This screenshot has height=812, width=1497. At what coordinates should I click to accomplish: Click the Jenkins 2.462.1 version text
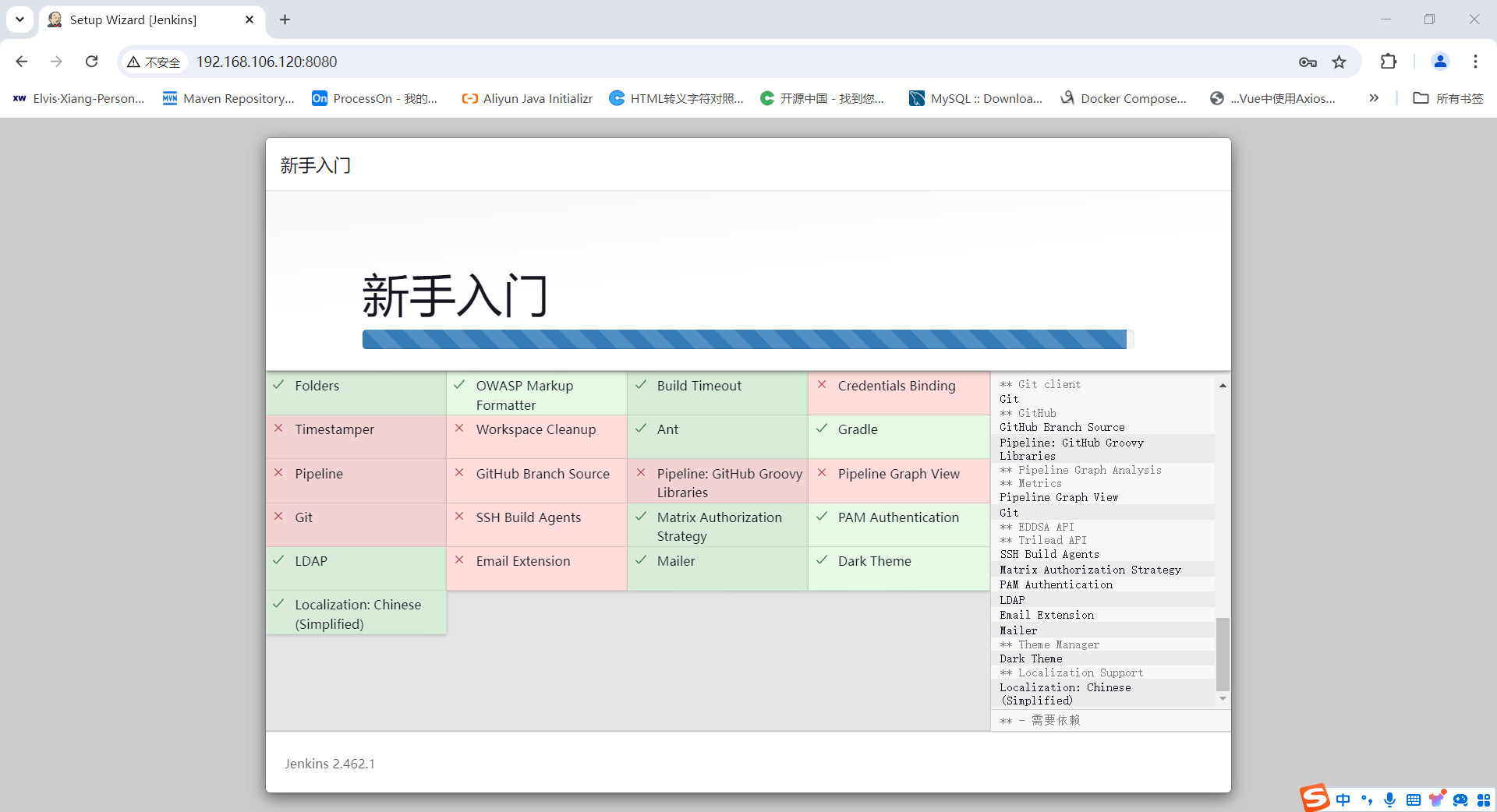(329, 764)
